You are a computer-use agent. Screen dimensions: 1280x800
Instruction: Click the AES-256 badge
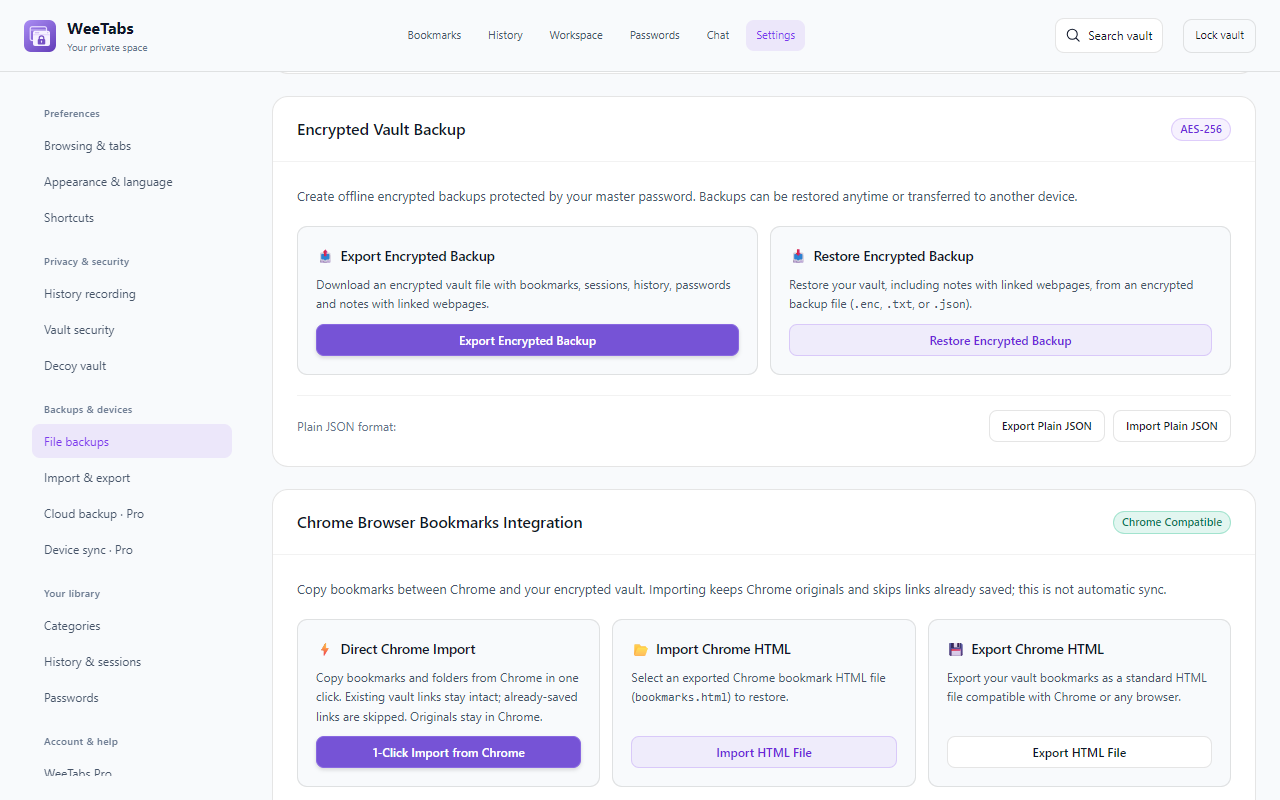pos(1201,130)
